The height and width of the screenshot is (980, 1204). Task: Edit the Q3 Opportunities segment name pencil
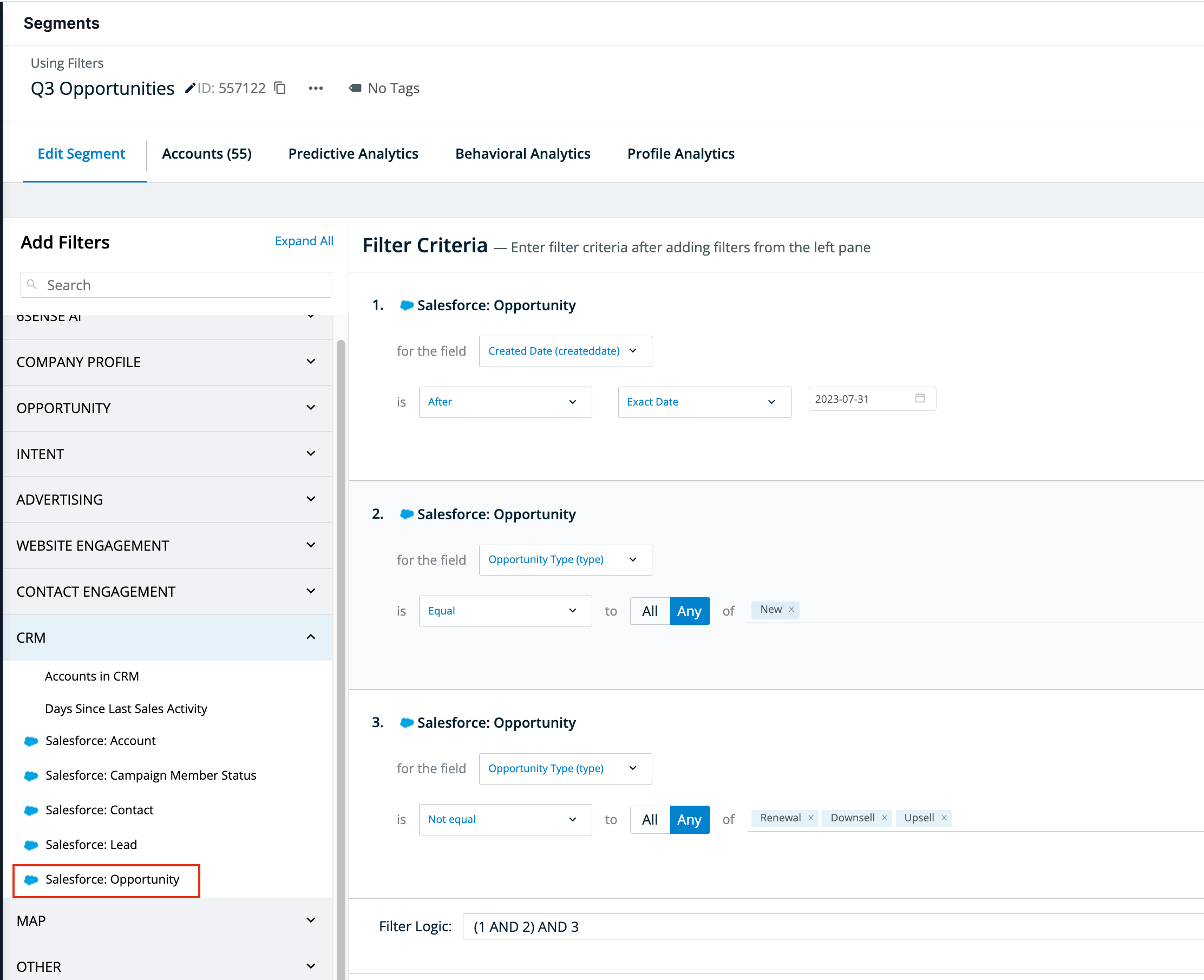click(x=190, y=88)
